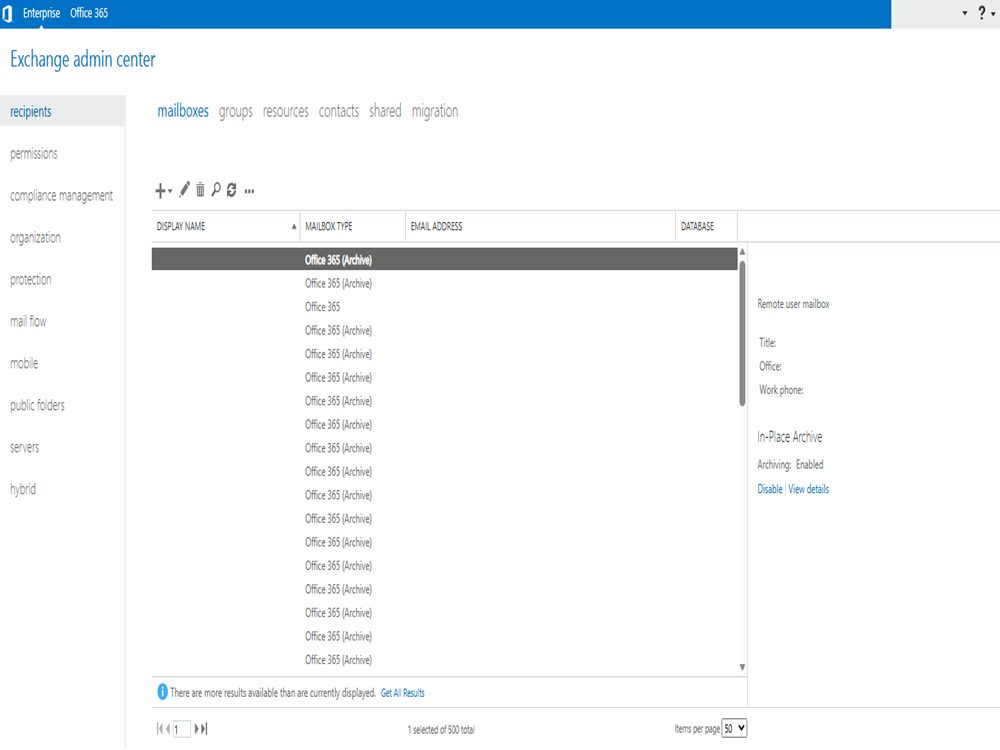Viewport: 1000px width, 750px height.
Task: Go to public folders
Action: tap(37, 405)
